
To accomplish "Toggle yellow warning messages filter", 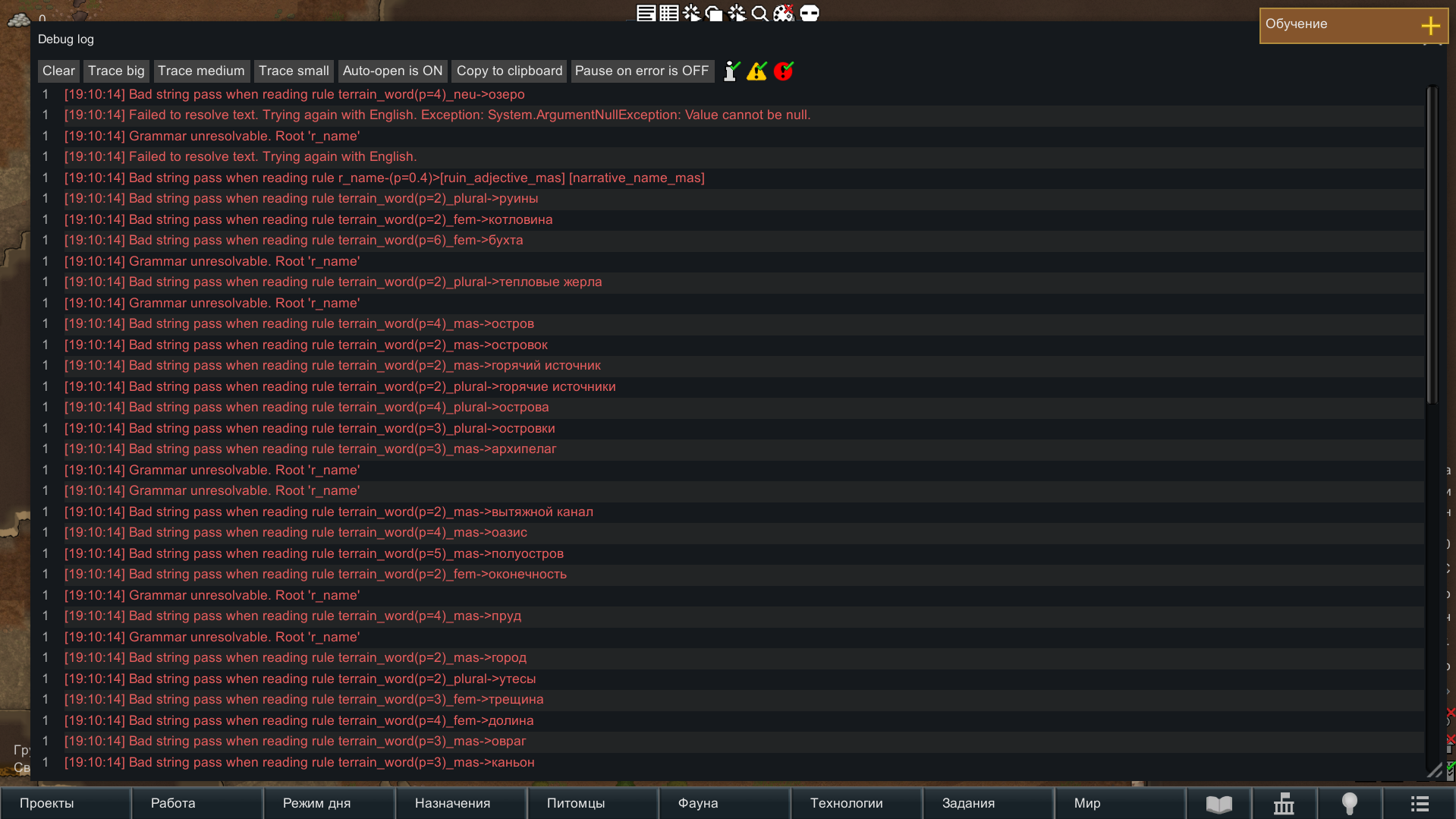I will point(756,71).
